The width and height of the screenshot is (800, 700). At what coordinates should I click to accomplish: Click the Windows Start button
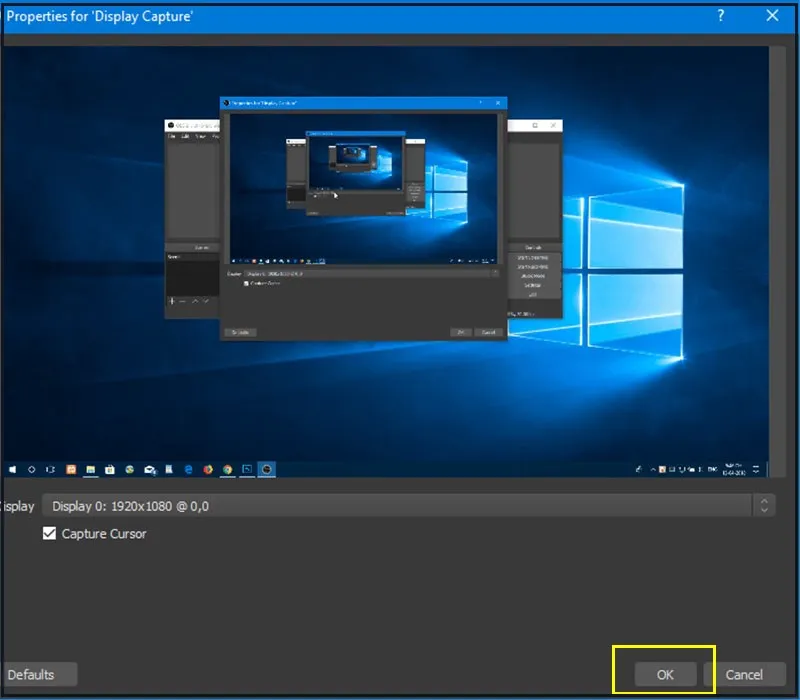tap(11, 469)
